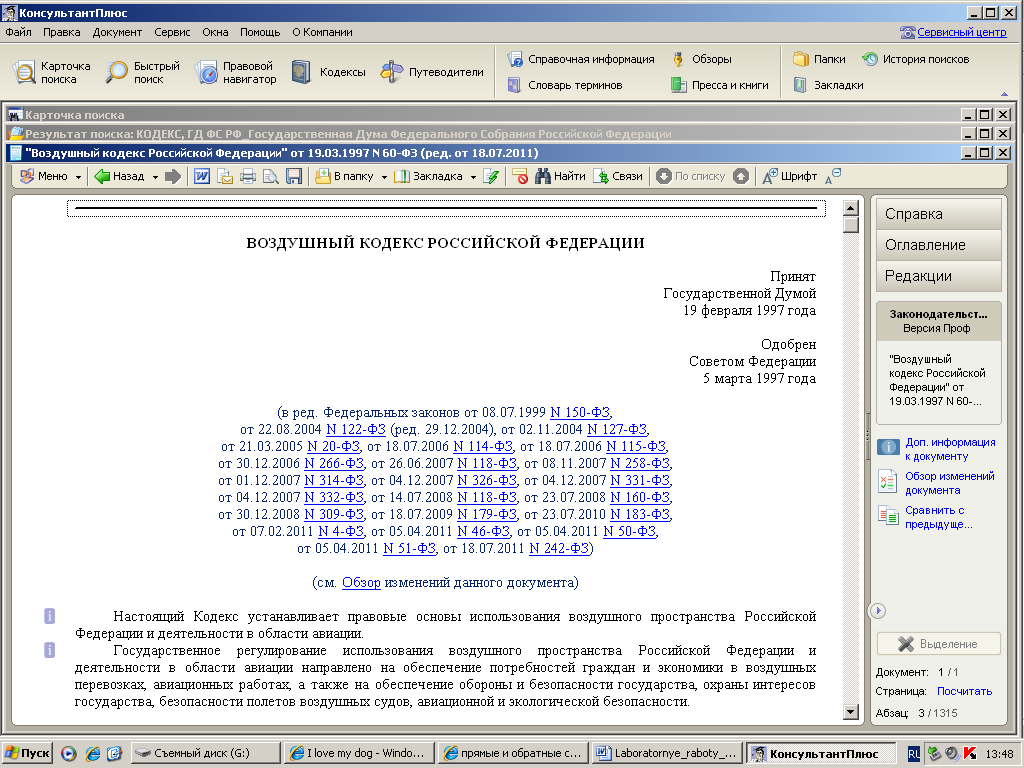This screenshot has height=768, width=1024.
Task: Open Карточка поиска from main toolbar
Action: 52,72
